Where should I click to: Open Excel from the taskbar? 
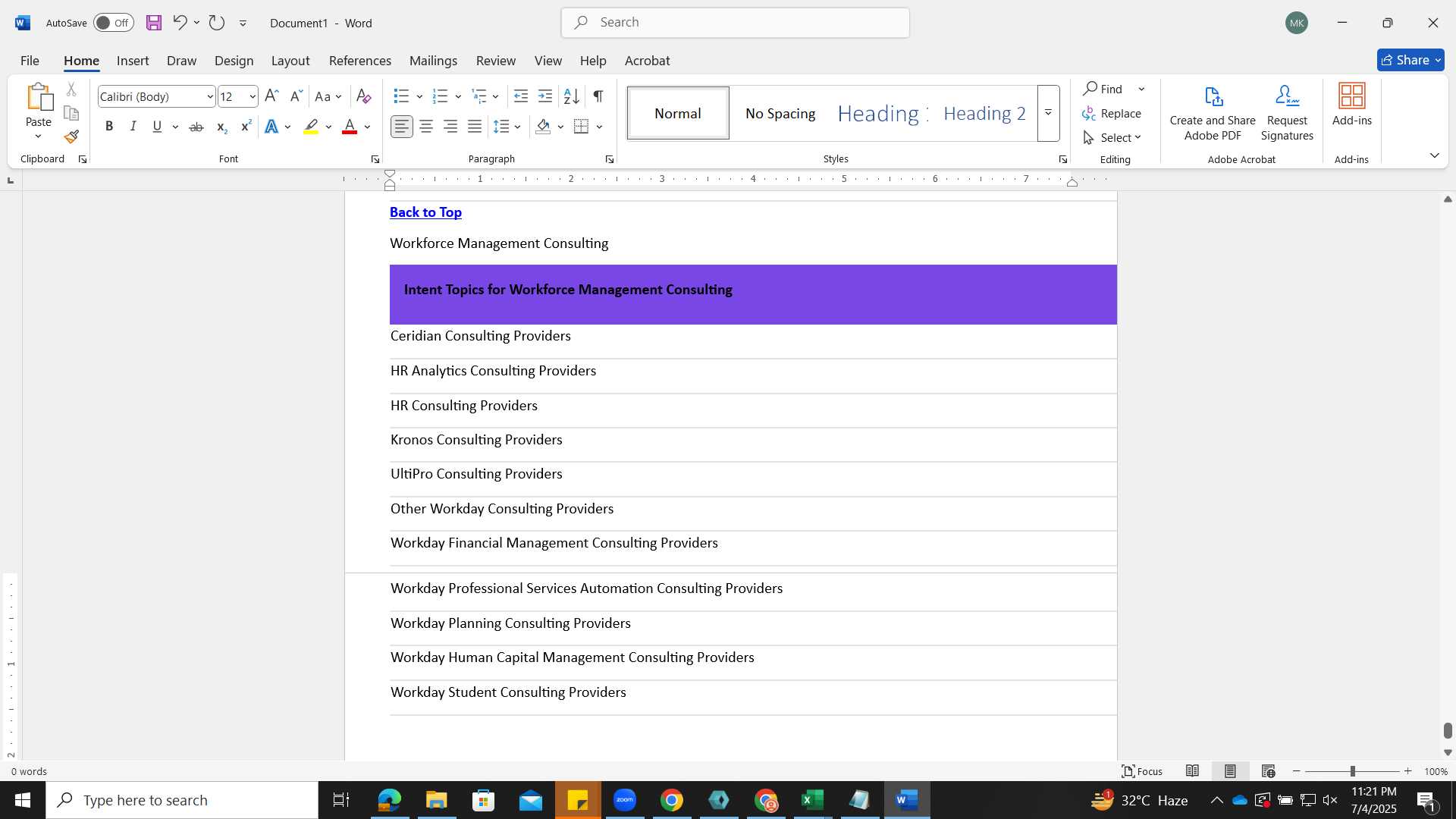pyautogui.click(x=812, y=800)
